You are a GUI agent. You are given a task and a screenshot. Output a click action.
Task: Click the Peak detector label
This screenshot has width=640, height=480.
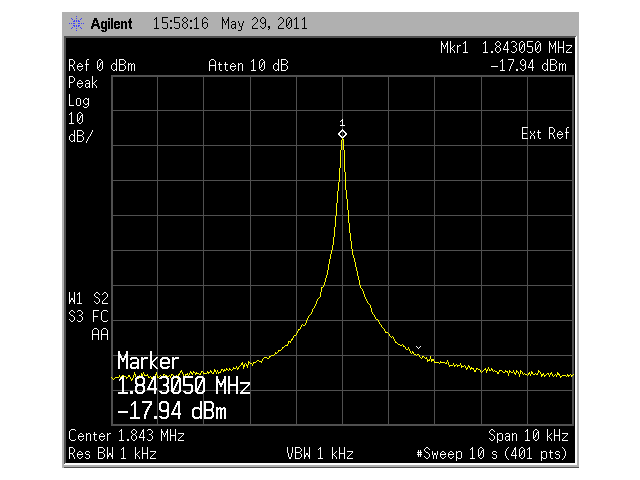83,83
